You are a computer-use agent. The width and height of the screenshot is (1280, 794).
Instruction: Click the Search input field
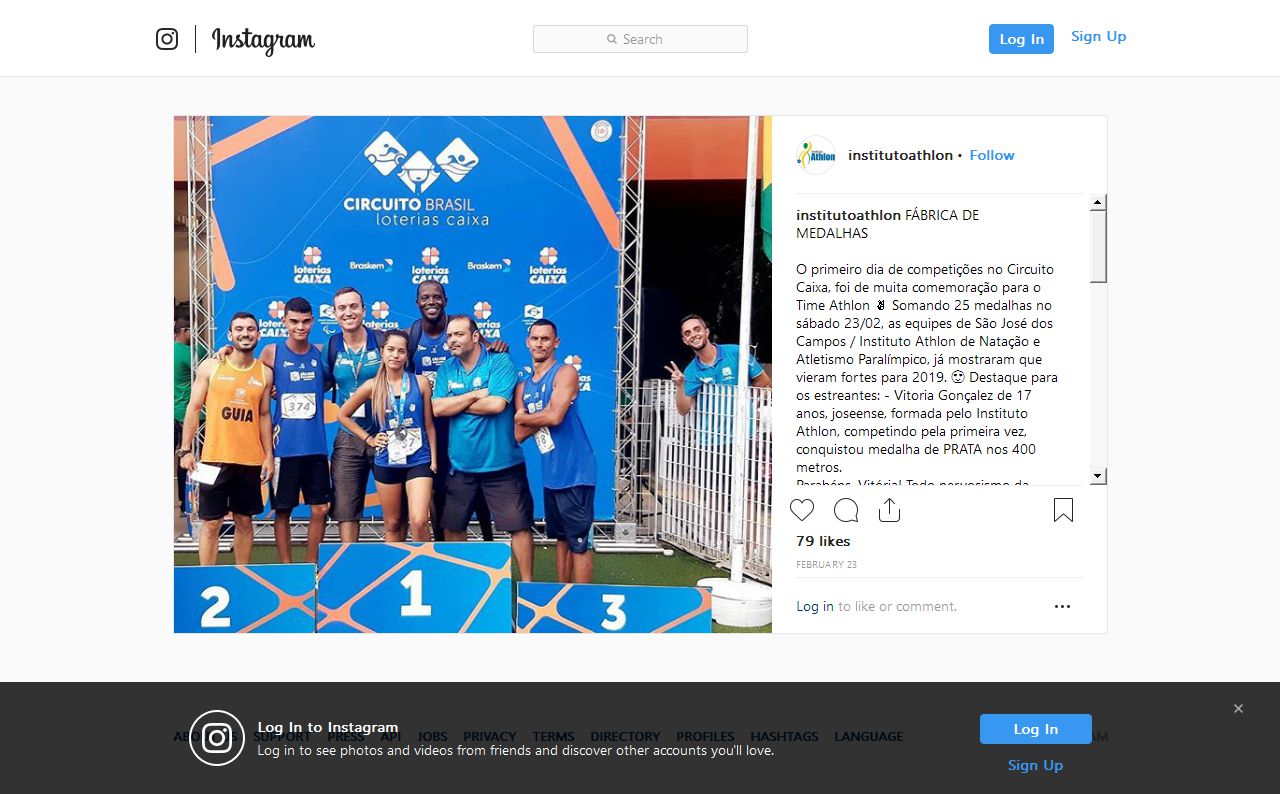click(640, 39)
